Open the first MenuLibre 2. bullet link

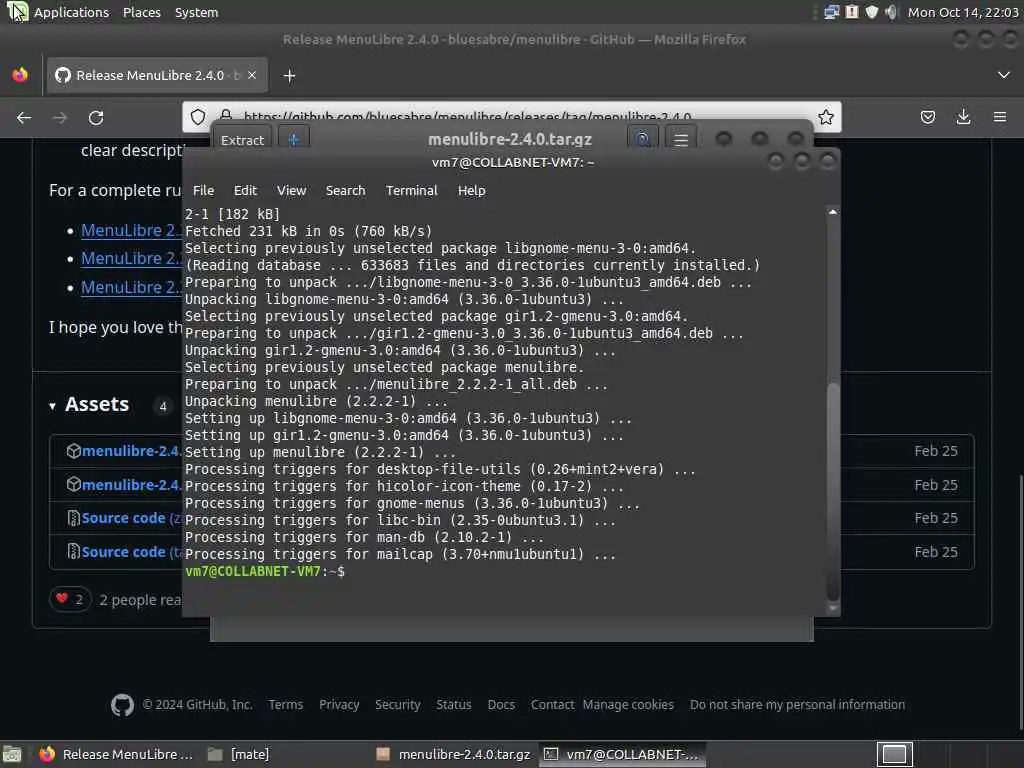point(131,230)
